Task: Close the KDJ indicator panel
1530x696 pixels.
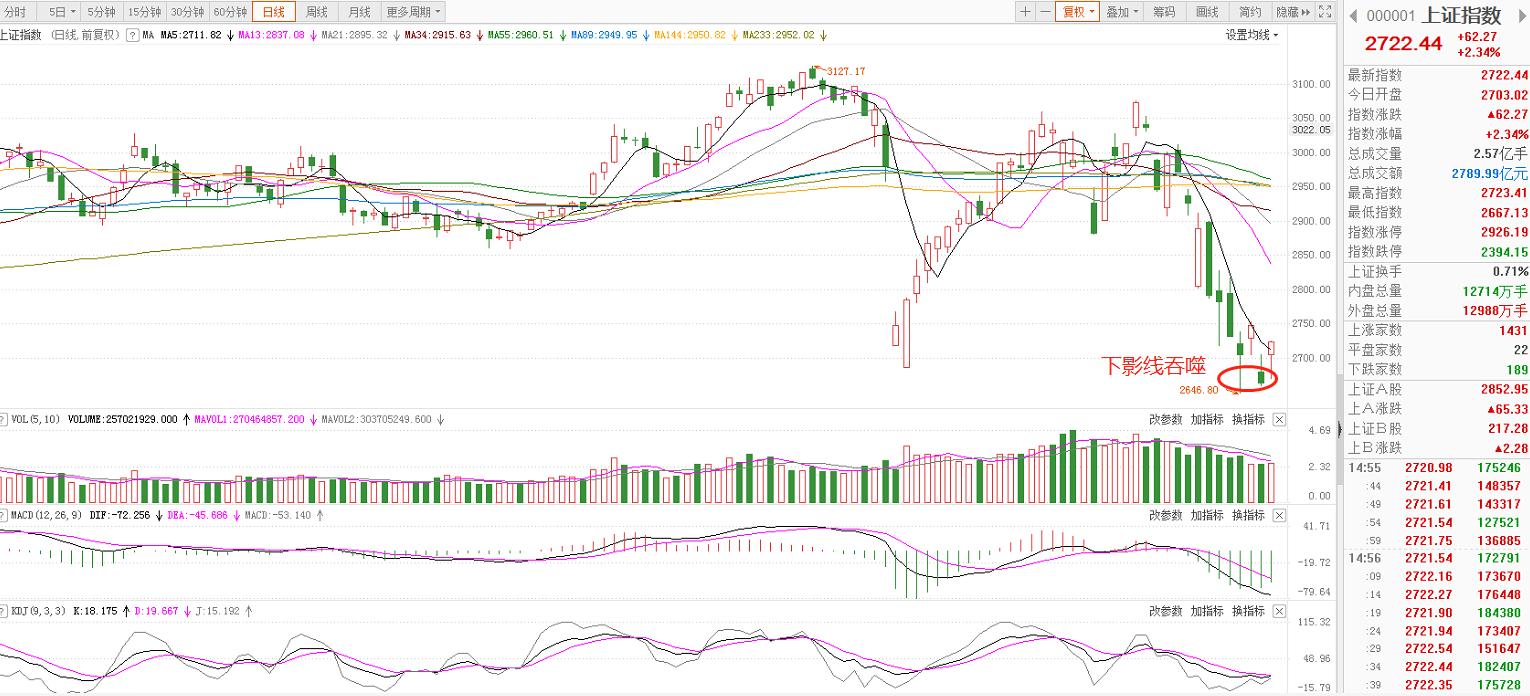Action: pyautogui.click(x=1279, y=611)
